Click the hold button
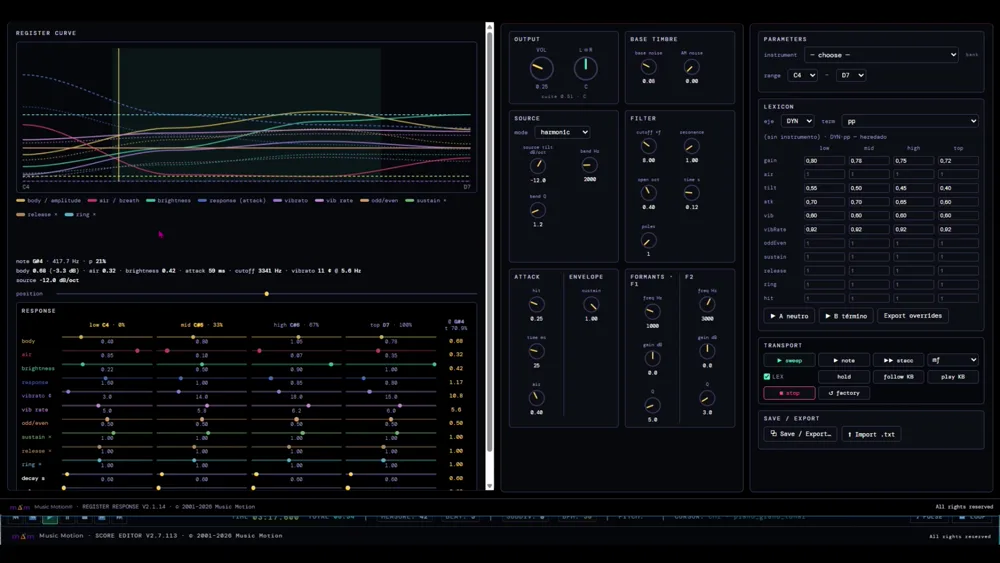The image size is (1000, 563). pos(844,377)
